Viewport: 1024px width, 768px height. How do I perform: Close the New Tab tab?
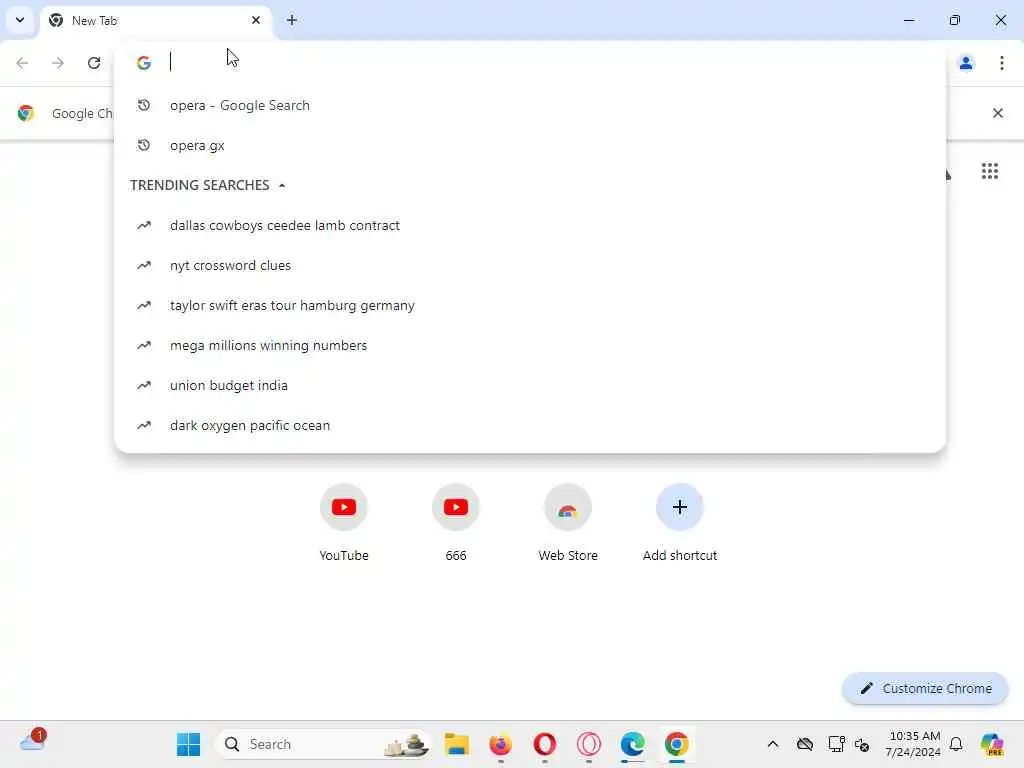(x=255, y=20)
